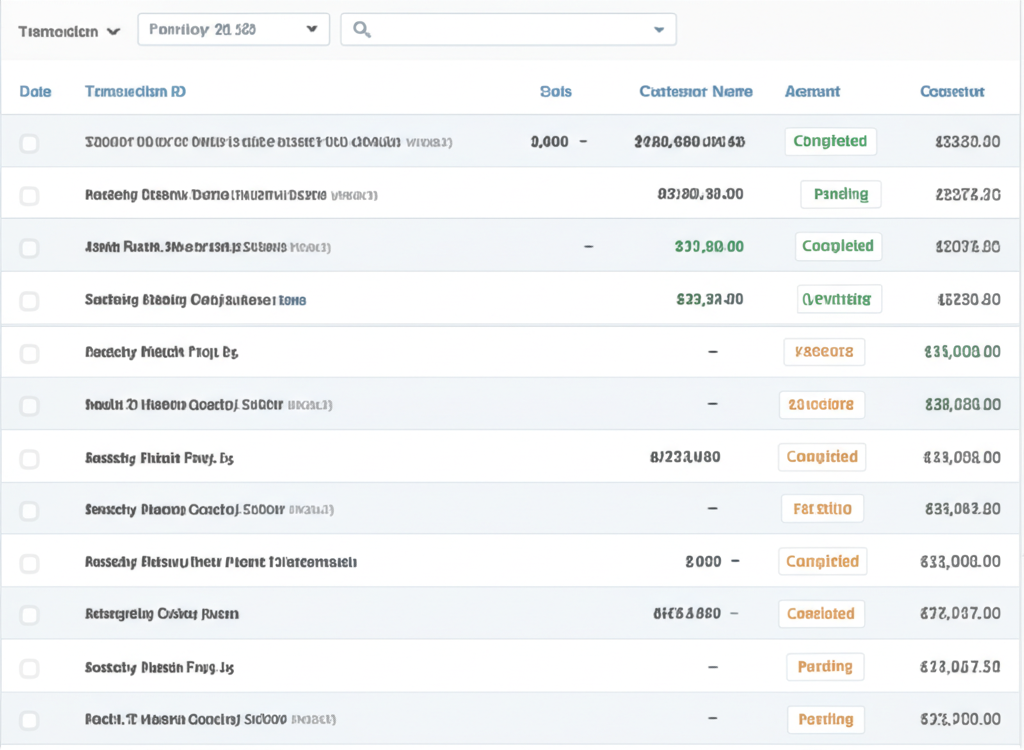Click orange Pending badge in last row
The image size is (1024, 750).
(x=825, y=719)
